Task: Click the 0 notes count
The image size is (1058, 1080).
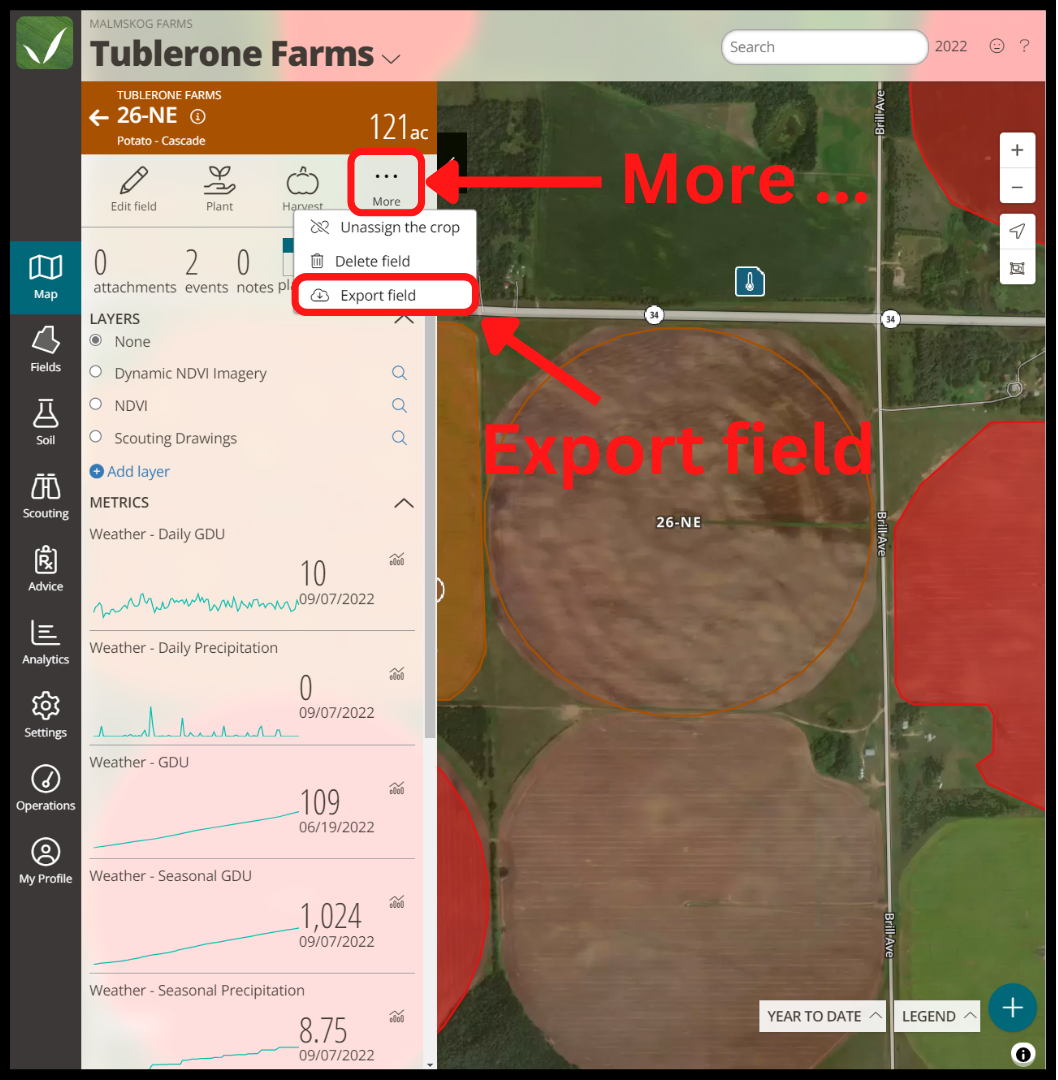Action: coord(254,272)
